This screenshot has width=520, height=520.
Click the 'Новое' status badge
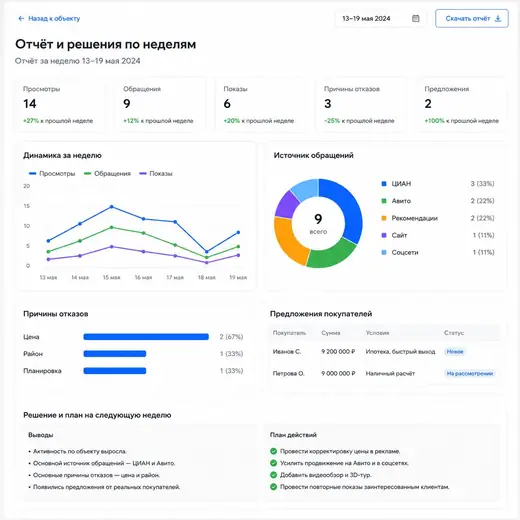point(455,352)
